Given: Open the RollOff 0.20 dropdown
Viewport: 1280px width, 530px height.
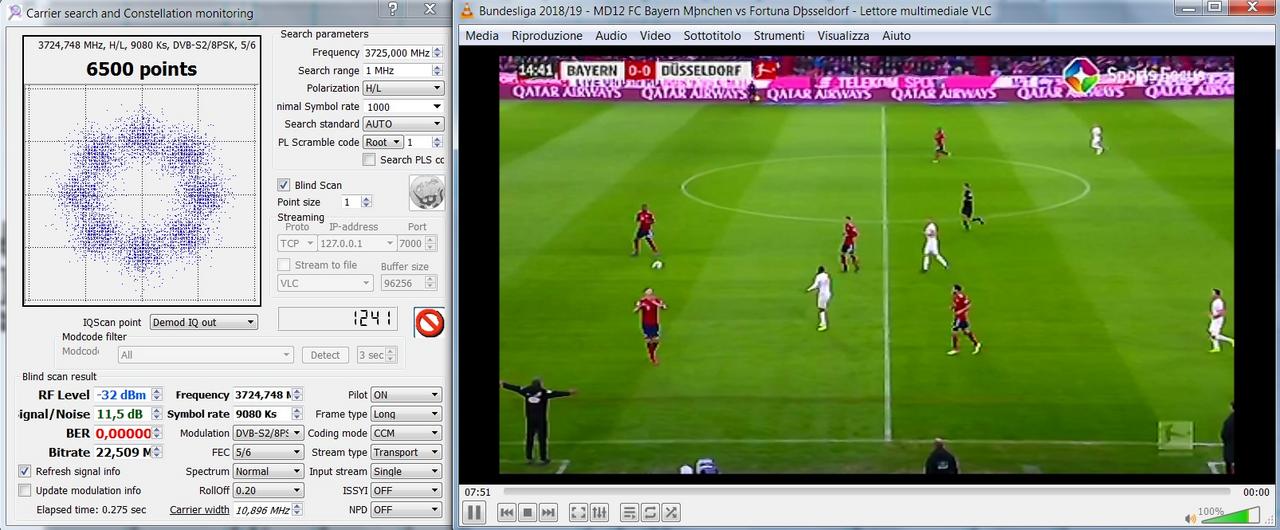Looking at the screenshot, I should point(268,490).
